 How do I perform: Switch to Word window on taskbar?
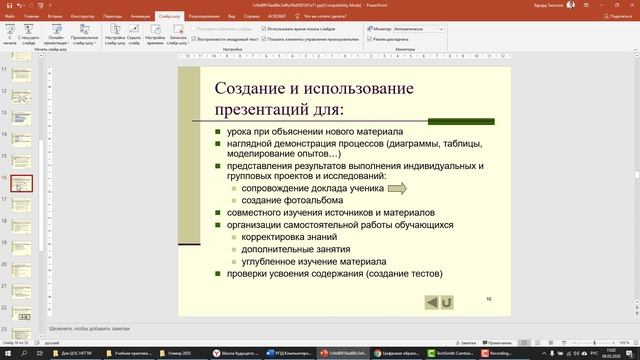click(x=289, y=353)
